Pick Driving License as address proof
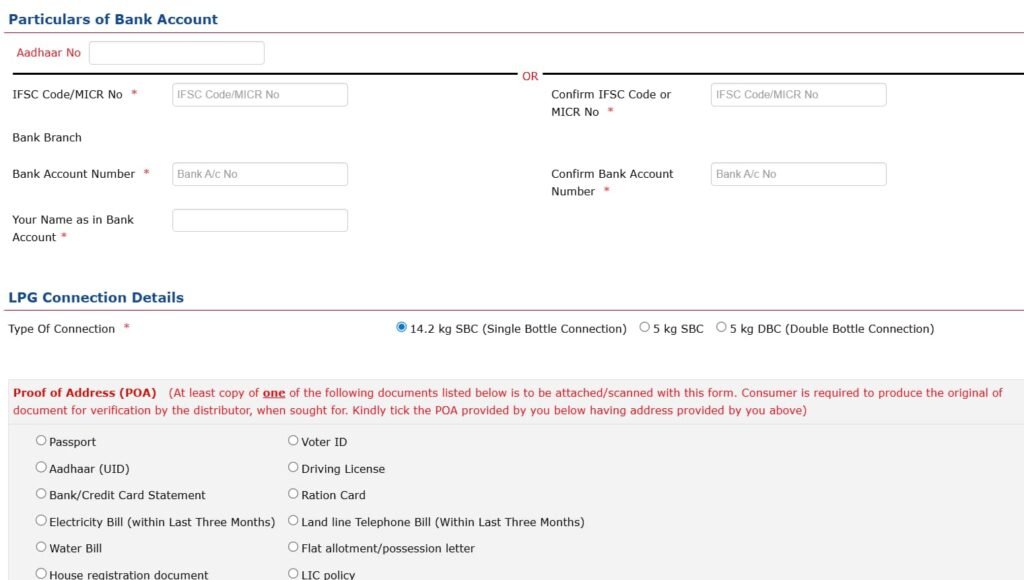Image resolution: width=1024 pixels, height=580 pixels. tap(293, 468)
